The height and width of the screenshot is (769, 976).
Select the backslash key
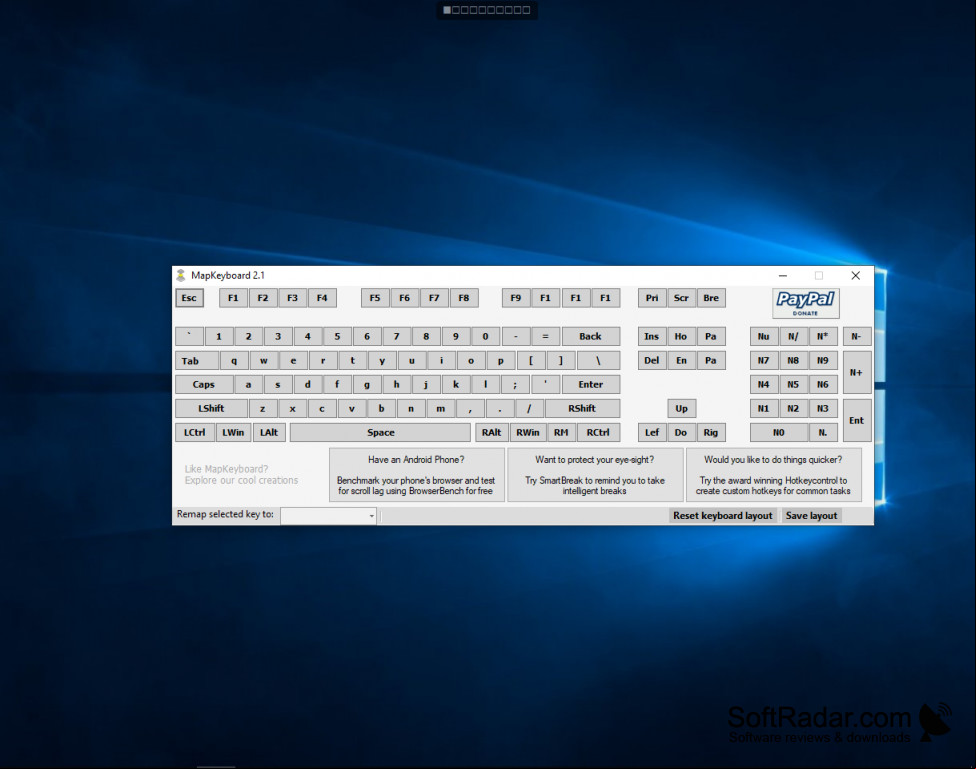pyautogui.click(x=598, y=361)
